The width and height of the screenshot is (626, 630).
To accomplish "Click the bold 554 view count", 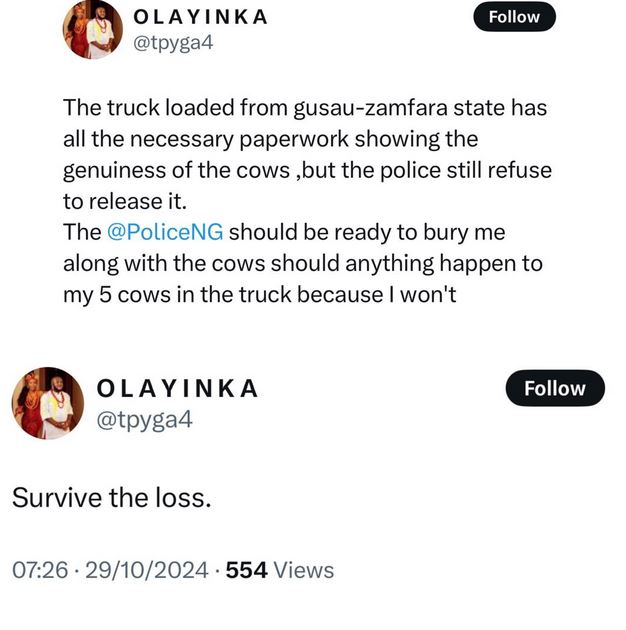I will 247,570.
